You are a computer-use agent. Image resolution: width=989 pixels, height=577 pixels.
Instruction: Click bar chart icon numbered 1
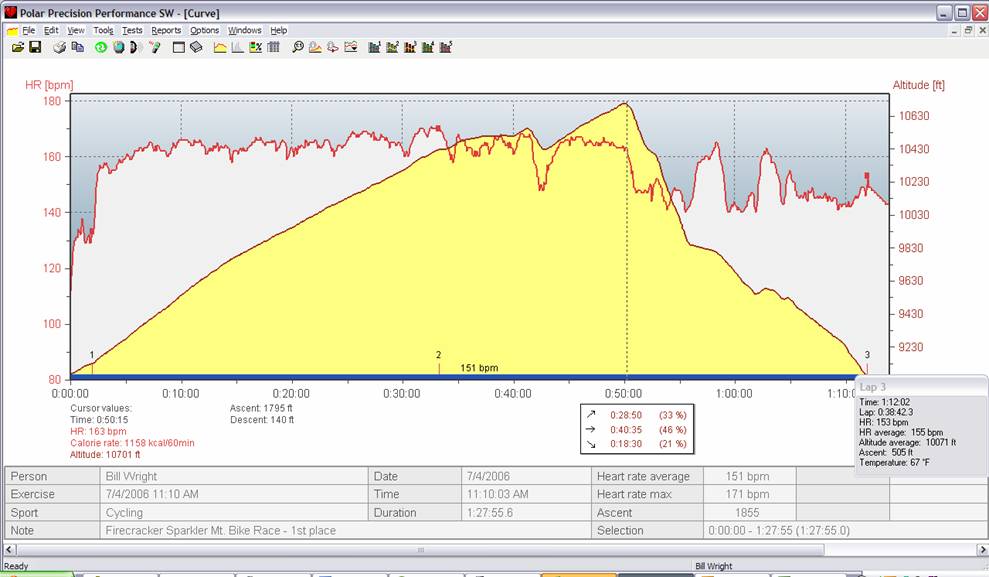(375, 47)
